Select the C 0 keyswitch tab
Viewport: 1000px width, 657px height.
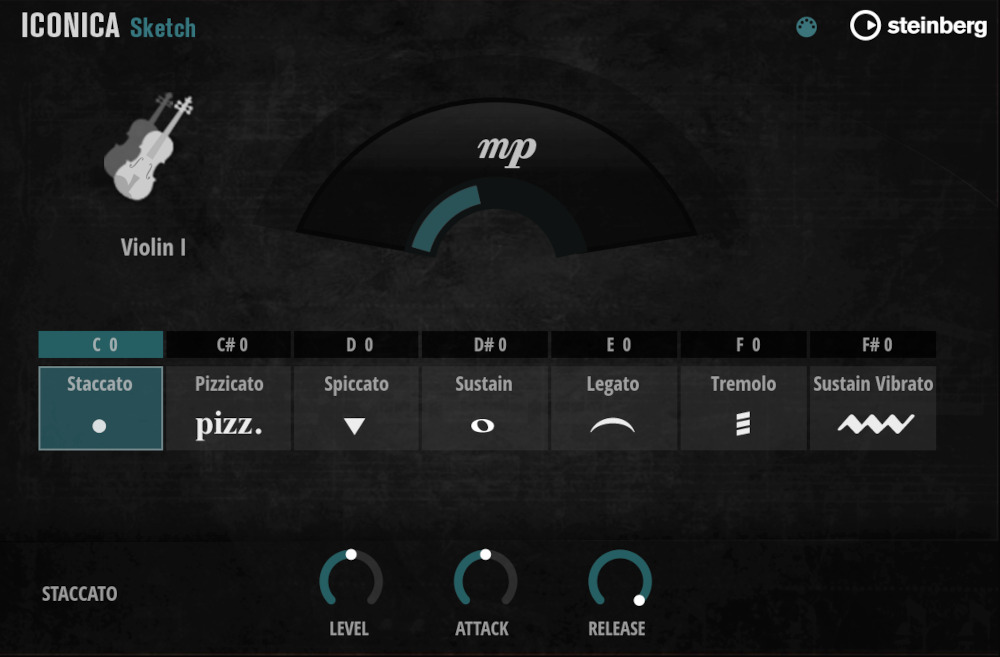pos(100,344)
